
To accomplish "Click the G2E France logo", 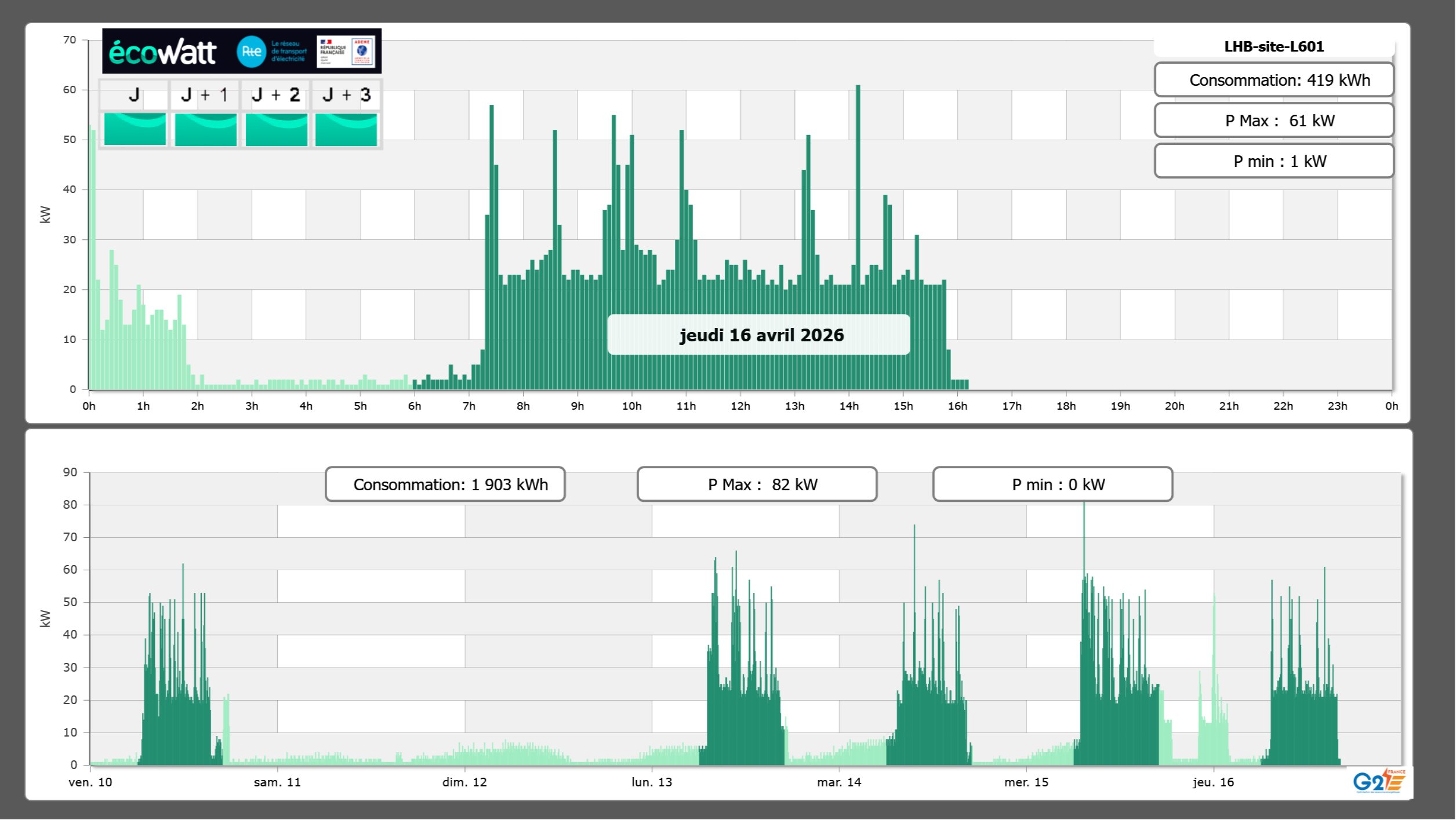I will (x=1379, y=781).
